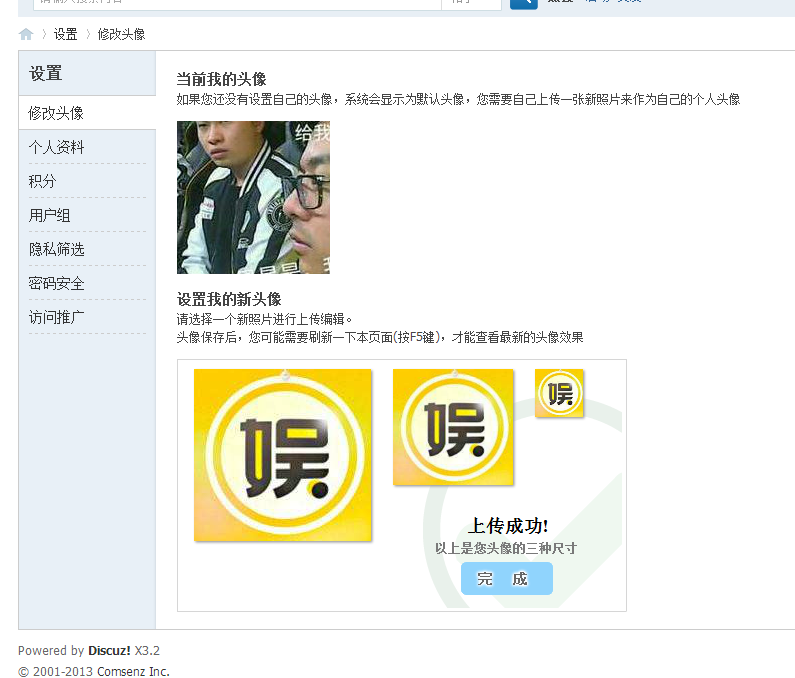The width and height of the screenshot is (795, 678).
Task: Open Comsenz Inc. footer link
Action: [133, 671]
